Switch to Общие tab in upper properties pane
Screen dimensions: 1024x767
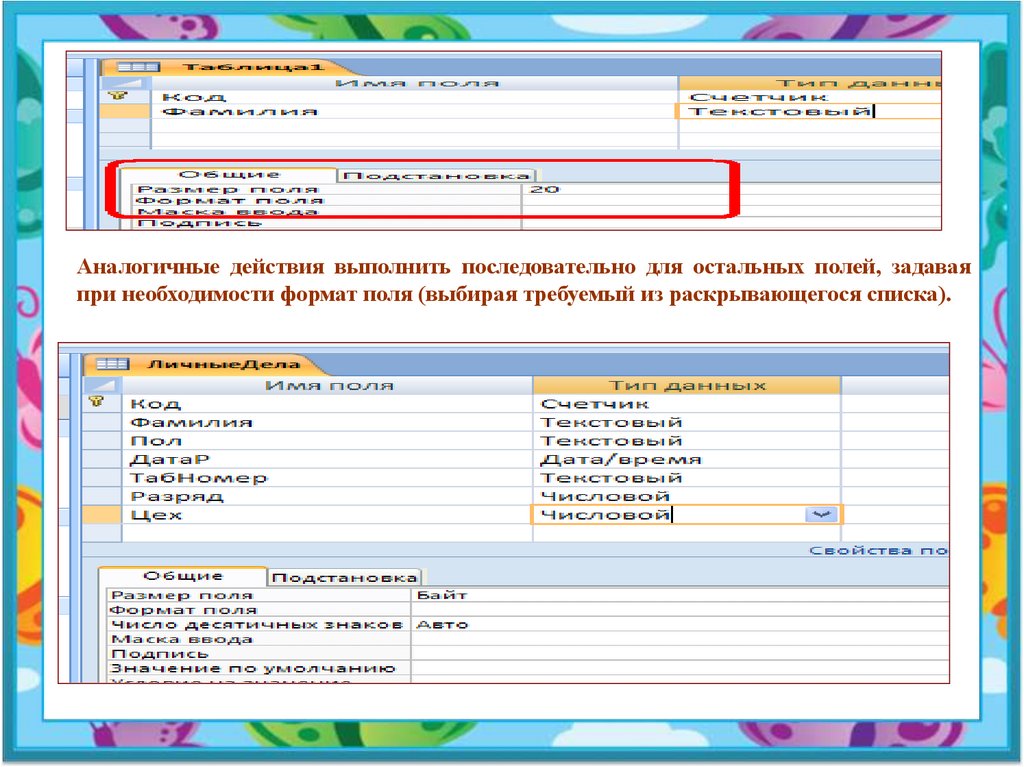click(x=229, y=174)
